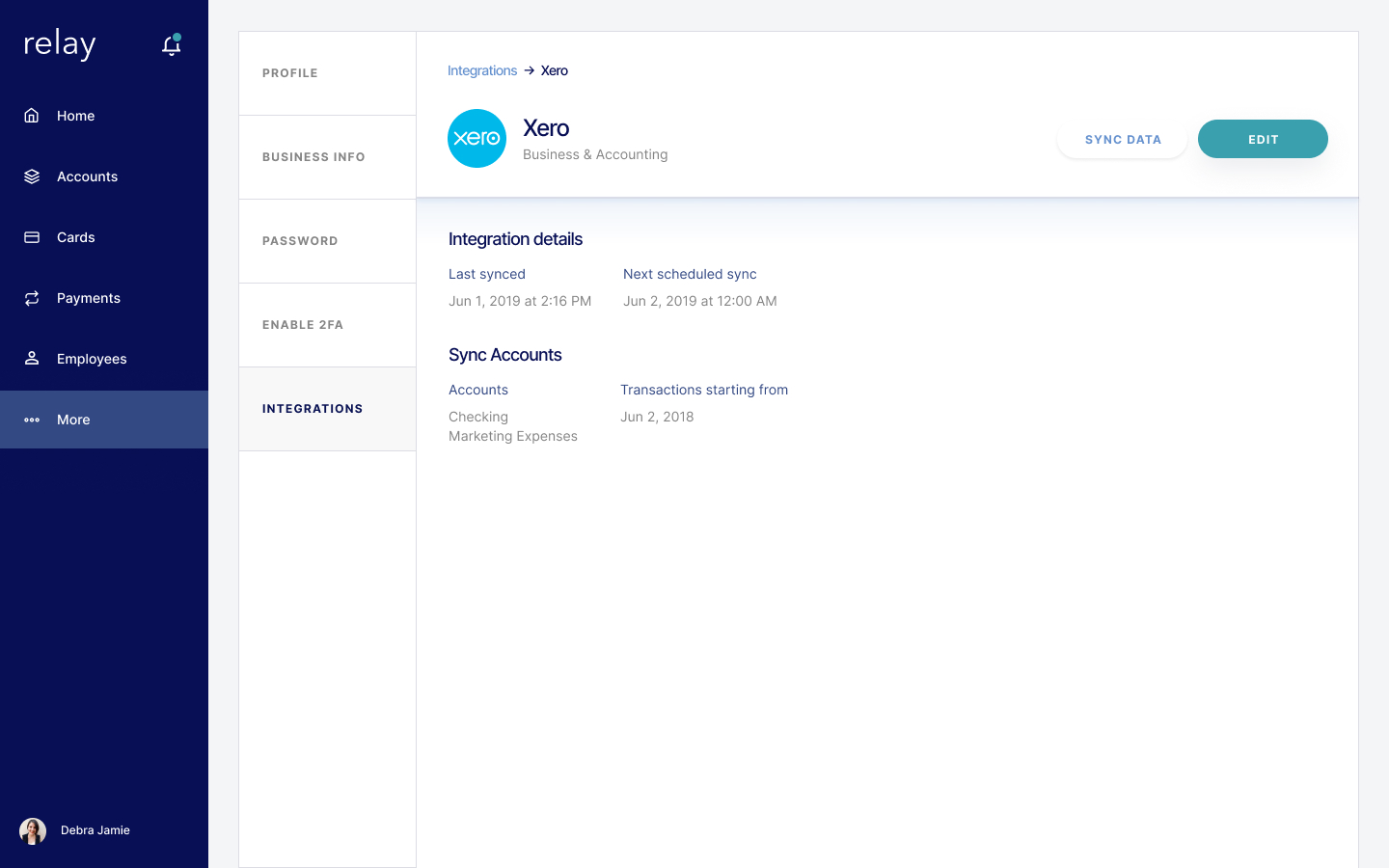
Task: Click the Cards credit card icon
Action: [x=32, y=237]
